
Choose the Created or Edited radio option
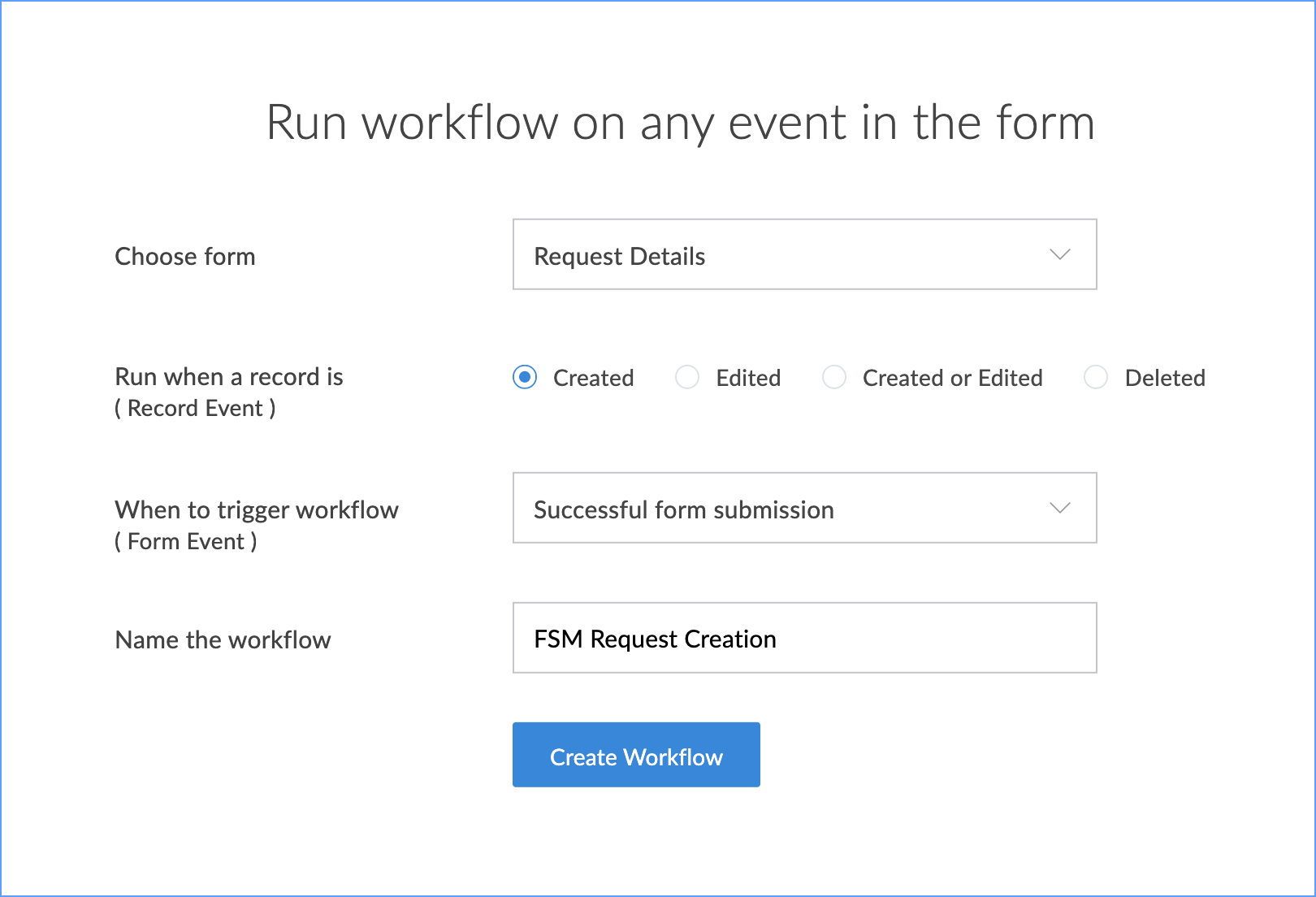[834, 378]
